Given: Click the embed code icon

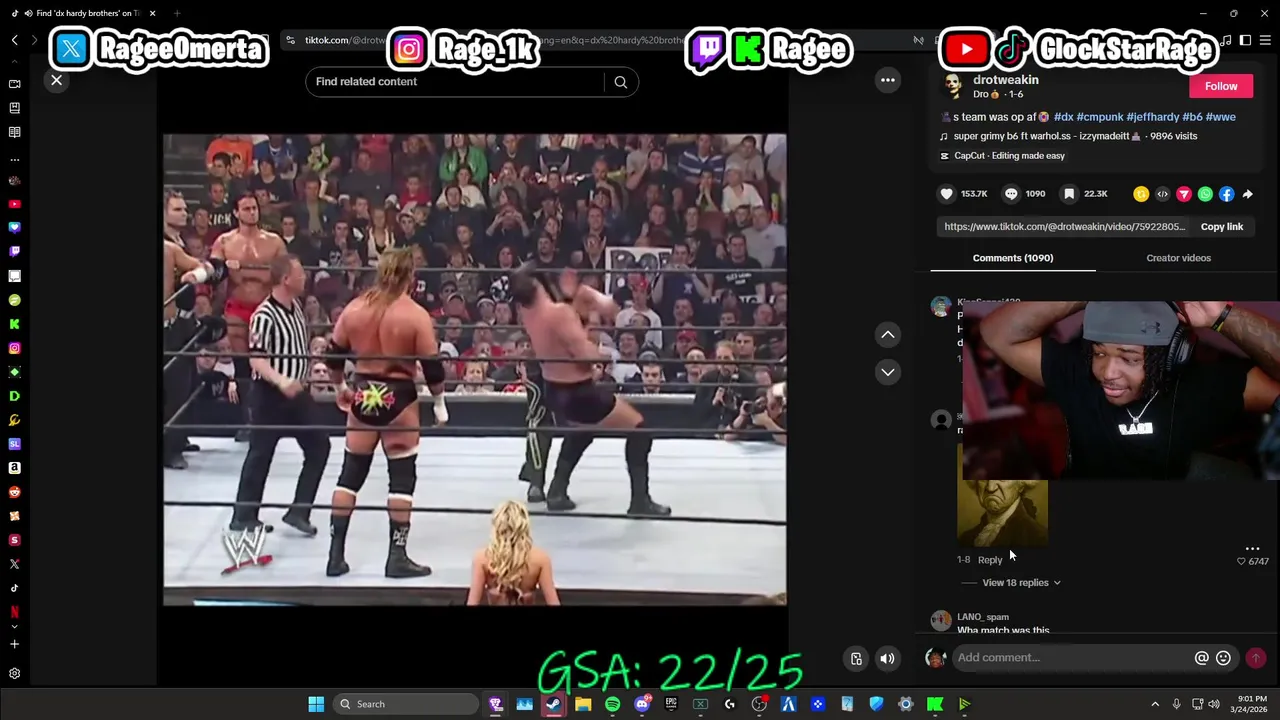Looking at the screenshot, I should click(1162, 194).
